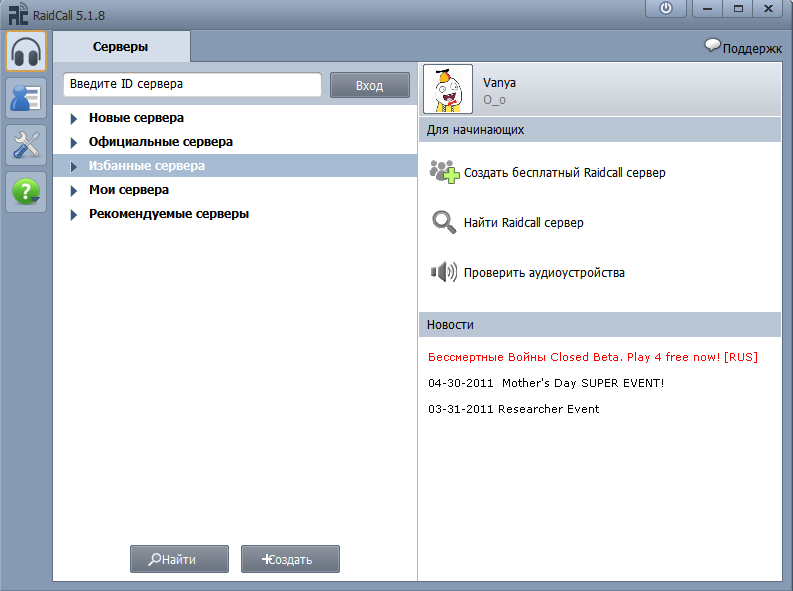
Task: Open the red Бессмертные Войны Closed Beta news
Action: 593,357
